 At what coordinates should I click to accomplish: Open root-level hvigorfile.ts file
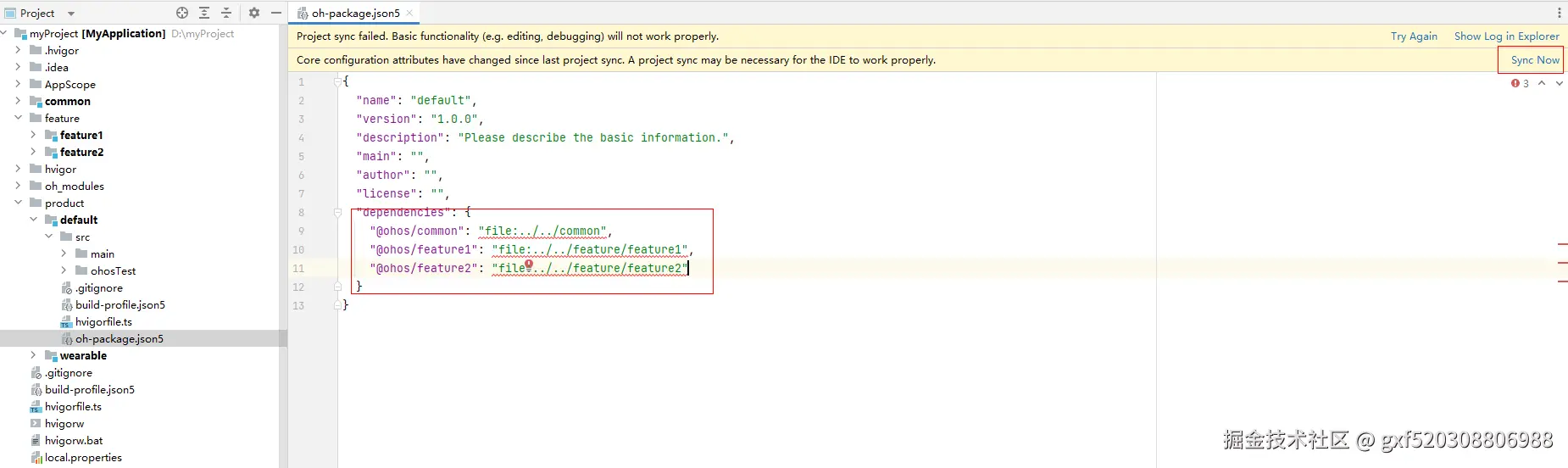73,406
